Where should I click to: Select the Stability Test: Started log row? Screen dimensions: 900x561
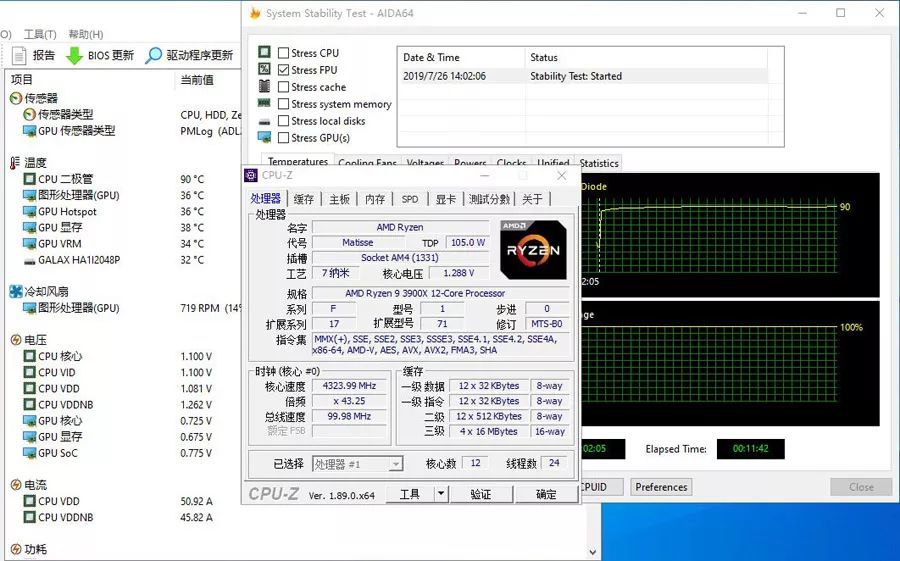coord(582,76)
